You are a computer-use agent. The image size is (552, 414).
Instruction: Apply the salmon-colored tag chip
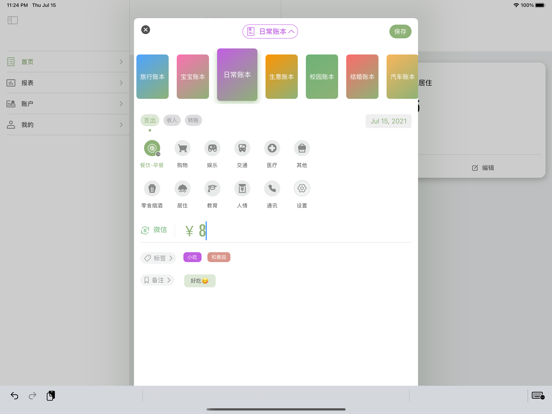coord(219,257)
